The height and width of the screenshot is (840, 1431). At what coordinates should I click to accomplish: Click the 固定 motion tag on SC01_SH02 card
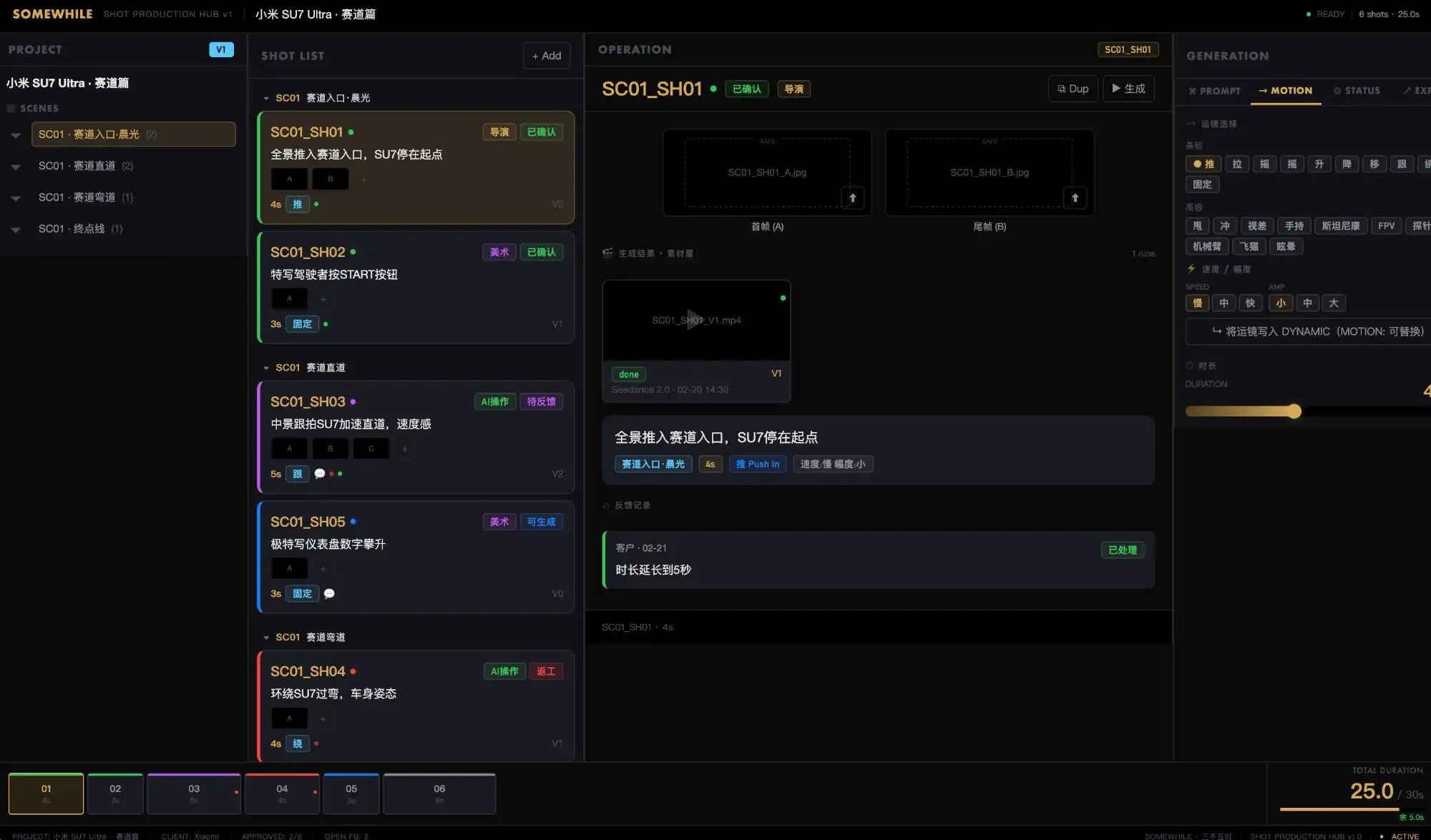click(302, 324)
